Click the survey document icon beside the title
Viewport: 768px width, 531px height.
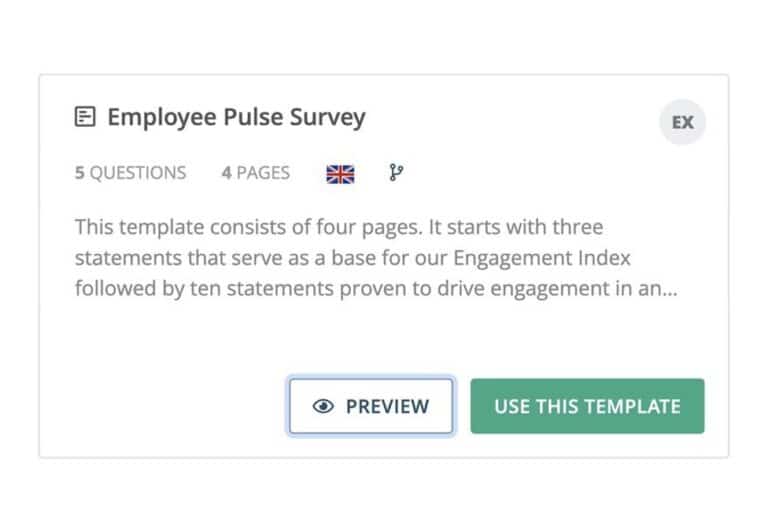(85, 117)
